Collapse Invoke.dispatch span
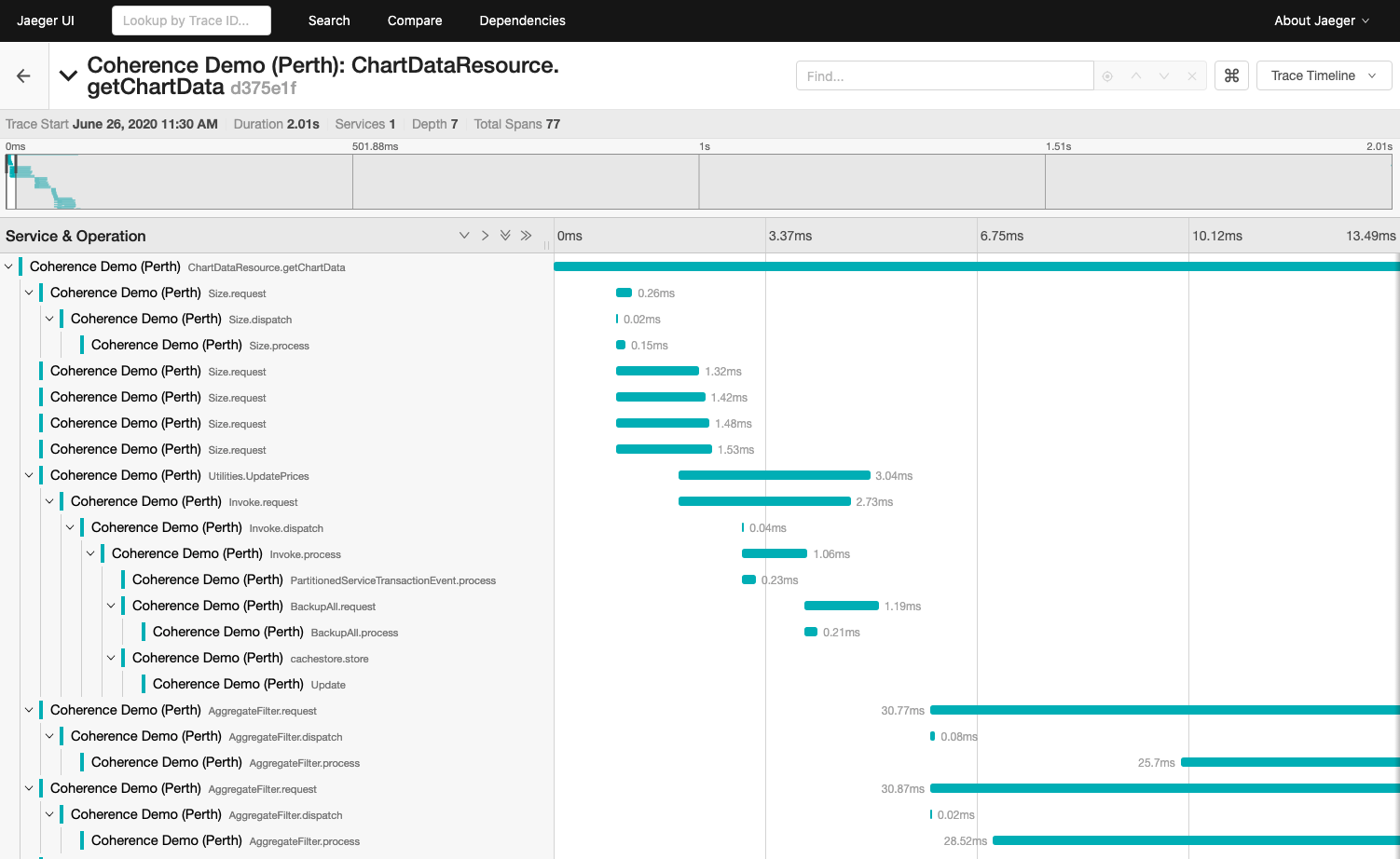Image resolution: width=1400 pixels, height=859 pixels. (x=70, y=527)
